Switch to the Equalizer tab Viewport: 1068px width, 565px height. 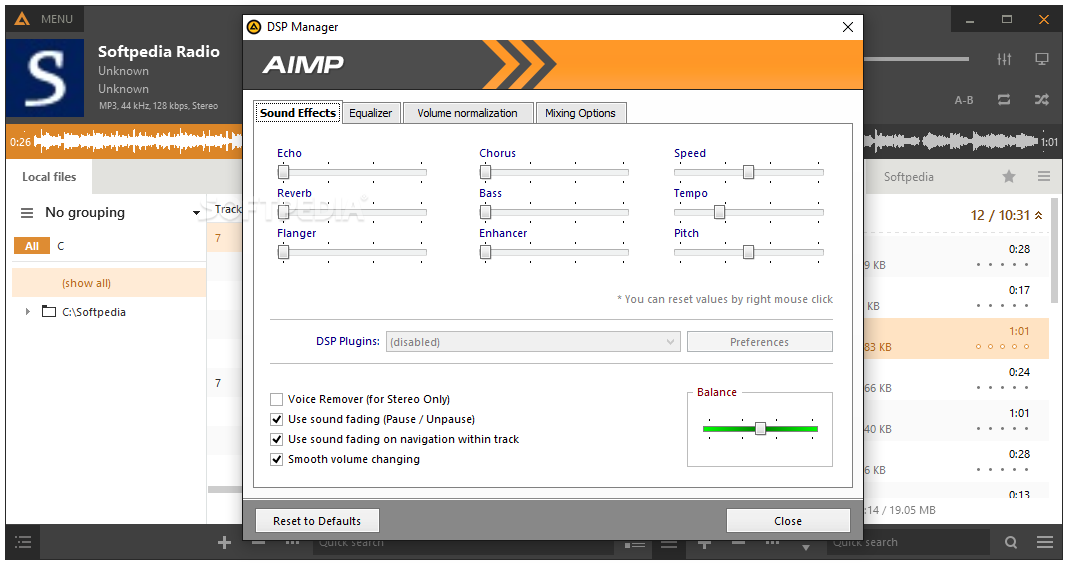pyautogui.click(x=371, y=113)
